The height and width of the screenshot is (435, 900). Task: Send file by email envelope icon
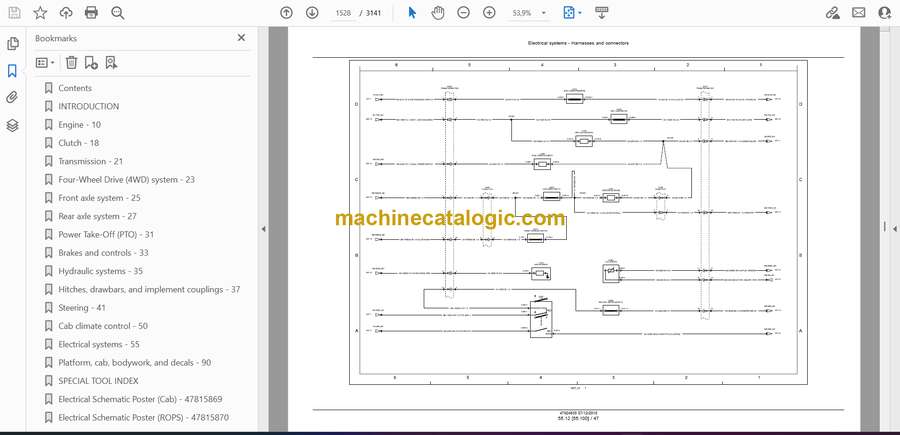click(859, 13)
